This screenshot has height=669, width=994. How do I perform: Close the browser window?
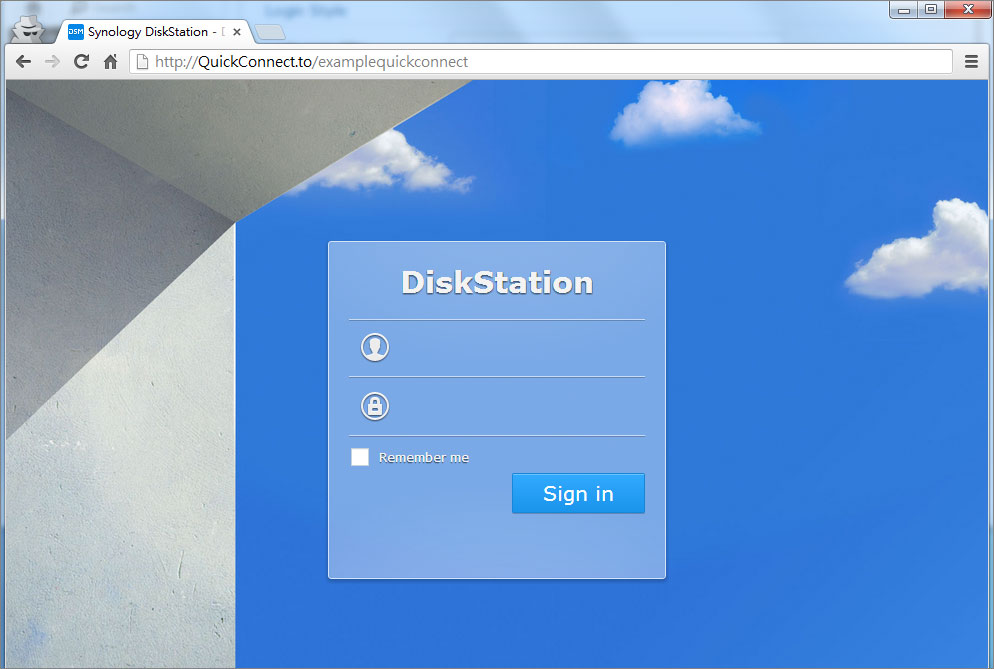[x=968, y=10]
